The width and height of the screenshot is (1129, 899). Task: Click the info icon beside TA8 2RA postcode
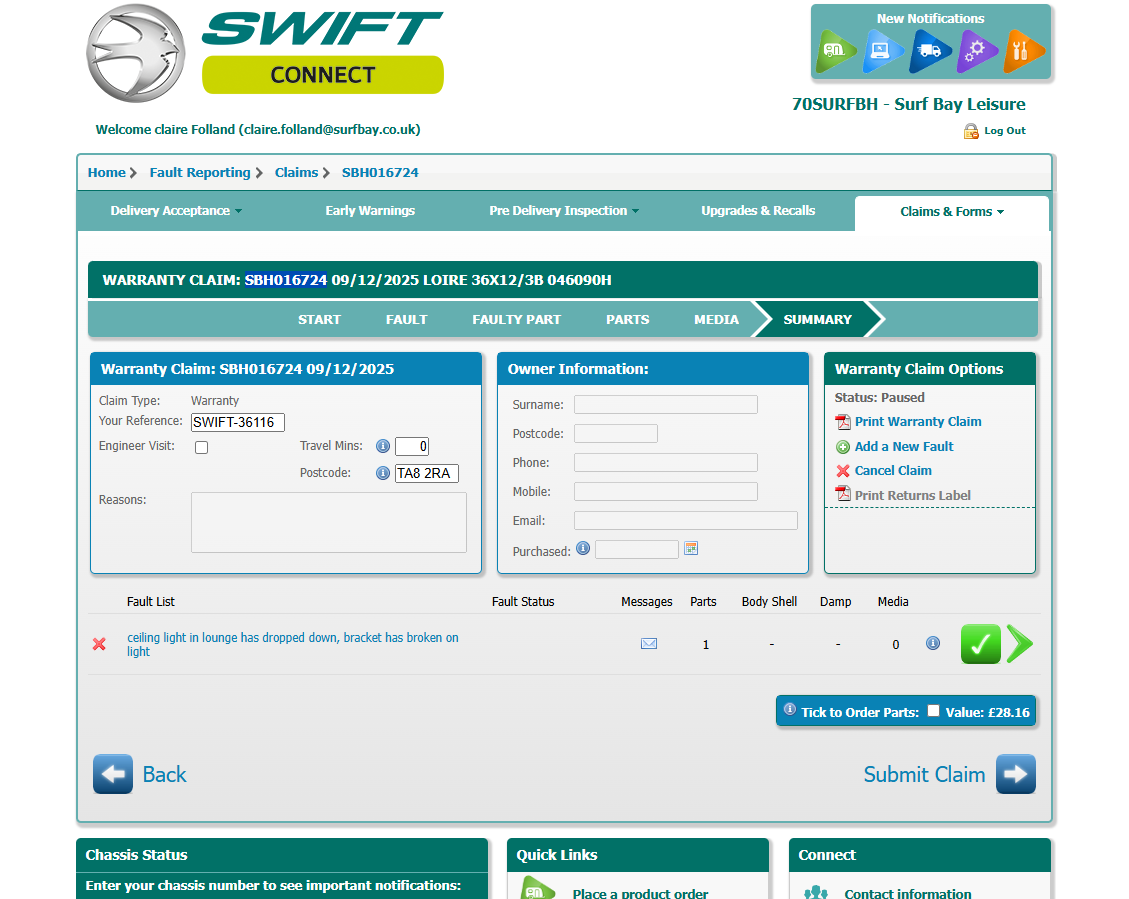383,473
